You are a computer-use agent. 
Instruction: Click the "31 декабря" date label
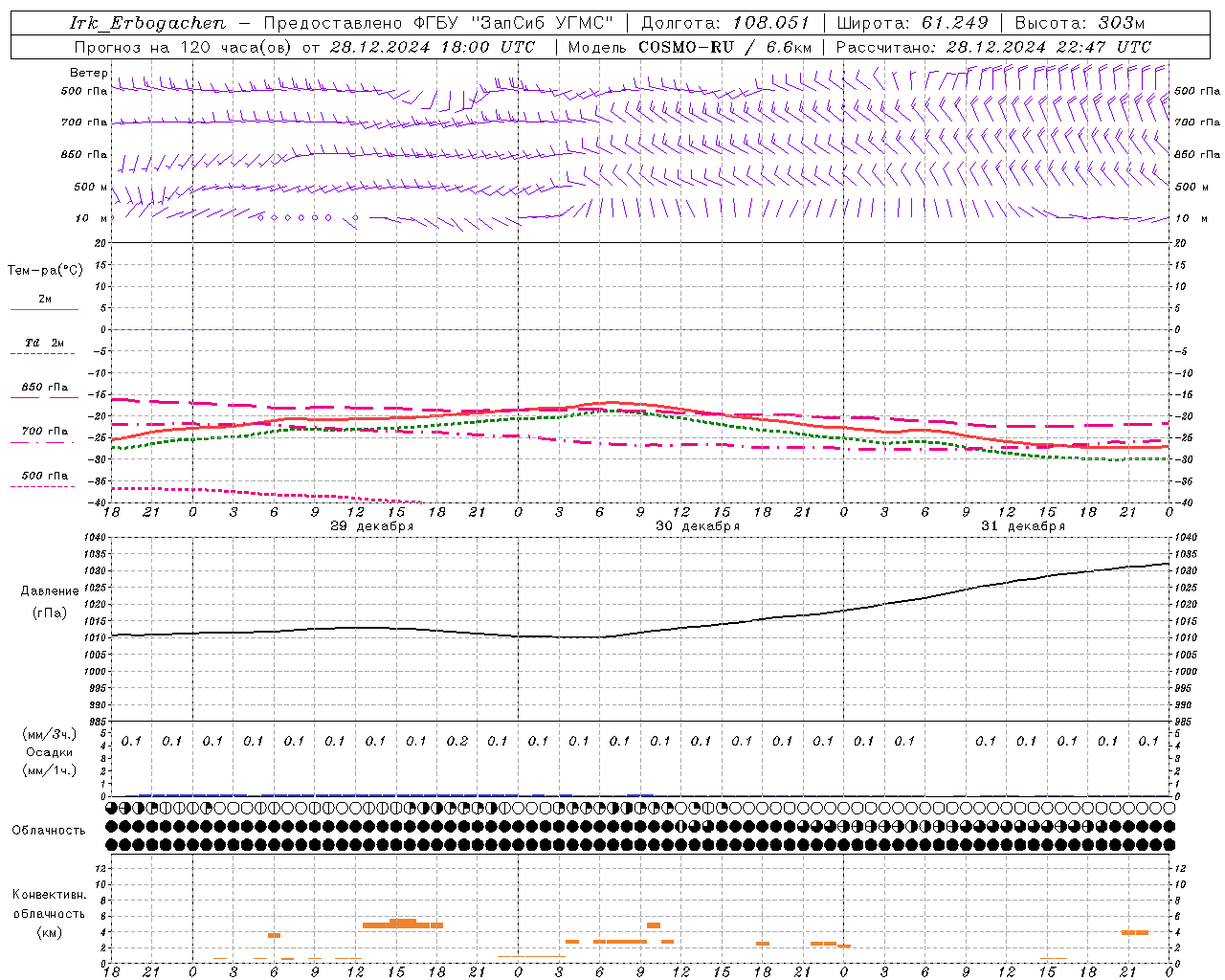click(x=1023, y=526)
